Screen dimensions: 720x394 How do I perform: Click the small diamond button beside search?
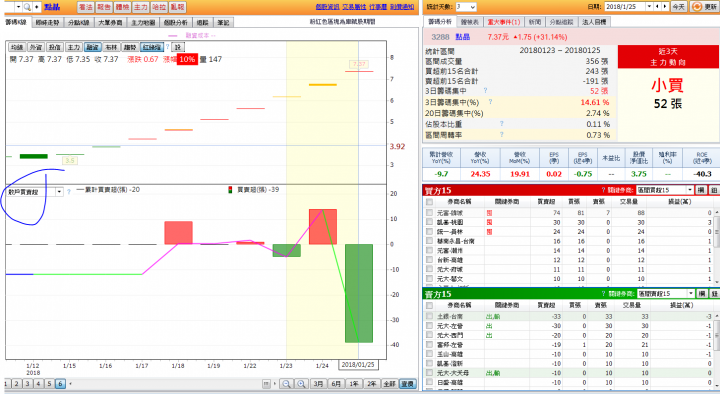[x=36, y=7]
